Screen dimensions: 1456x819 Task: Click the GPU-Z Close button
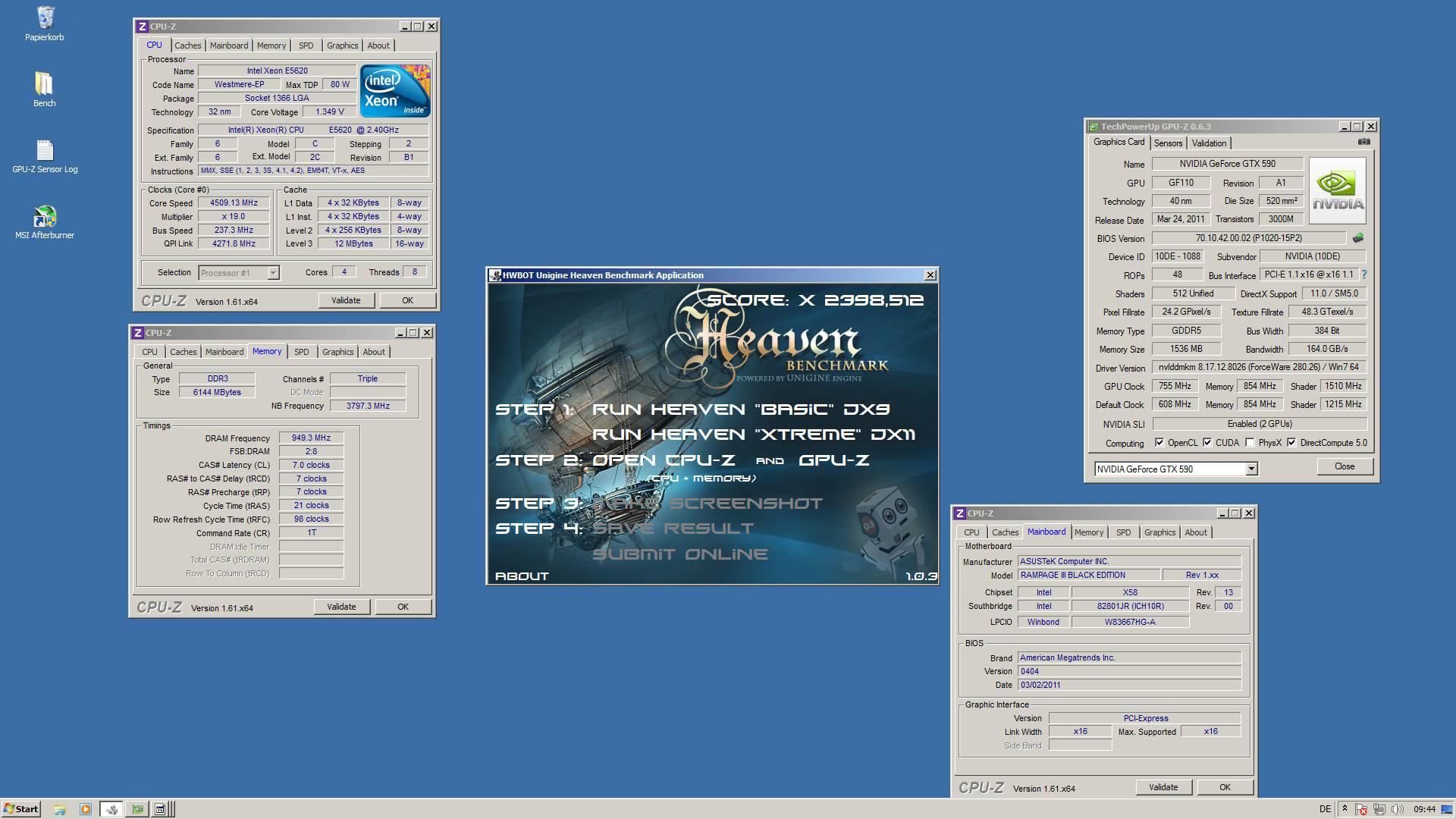click(x=1344, y=466)
